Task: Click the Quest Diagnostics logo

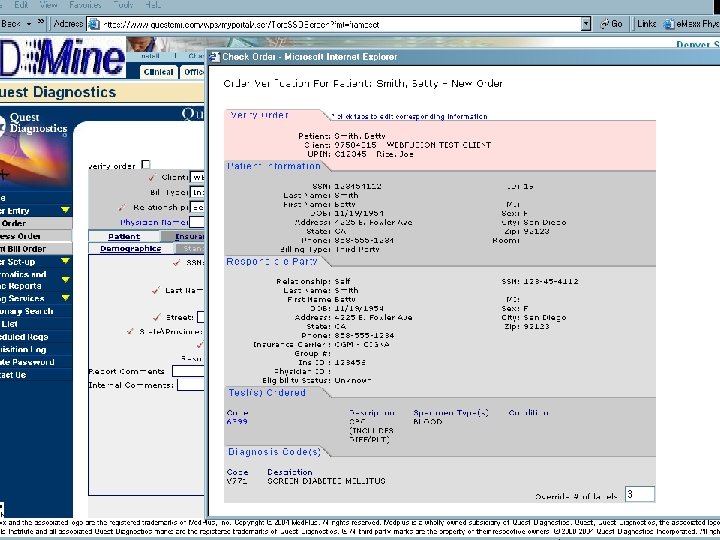Action: (36, 123)
